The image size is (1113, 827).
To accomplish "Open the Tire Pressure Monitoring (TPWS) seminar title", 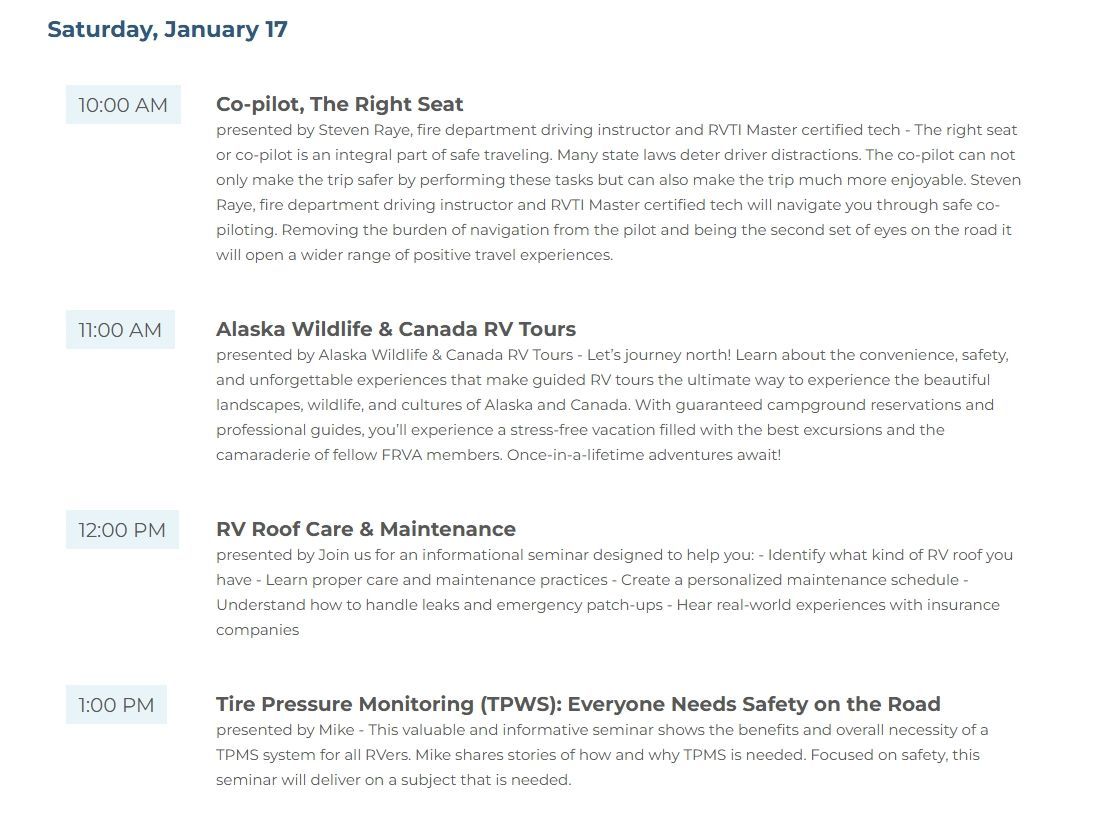I will pyautogui.click(x=577, y=704).
